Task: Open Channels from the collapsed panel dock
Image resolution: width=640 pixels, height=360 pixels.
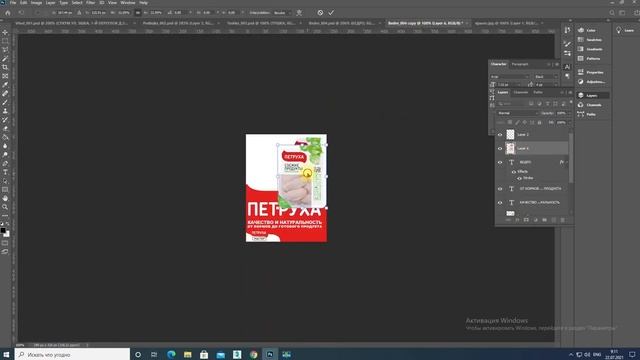Action: pyautogui.click(x=590, y=105)
